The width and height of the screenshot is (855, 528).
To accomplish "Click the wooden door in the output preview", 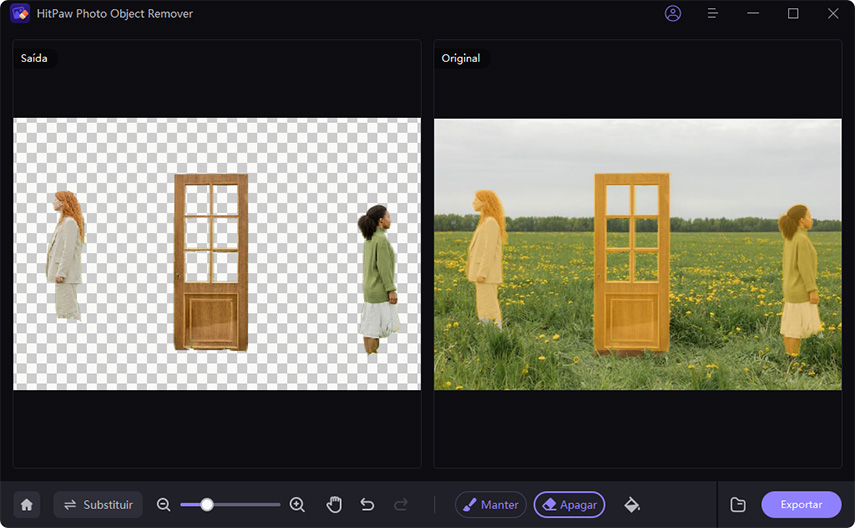I will [x=211, y=262].
